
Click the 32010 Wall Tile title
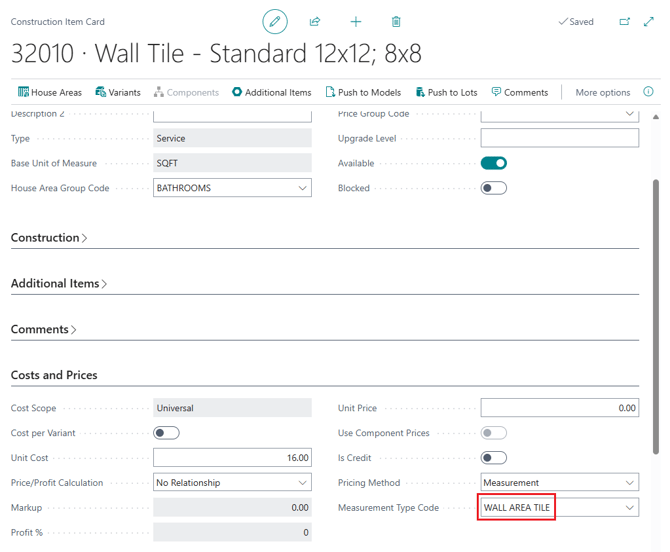point(216,53)
